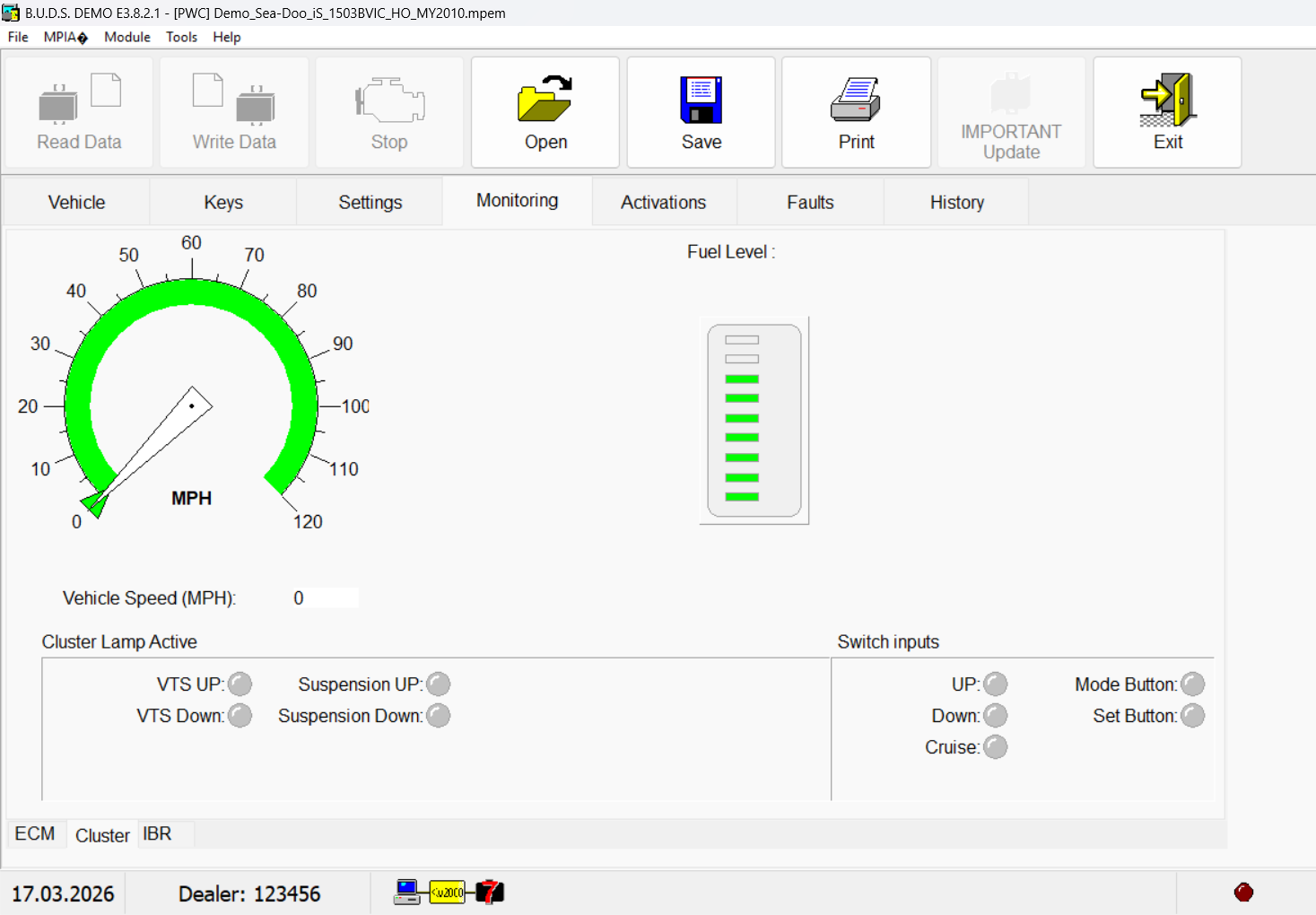Click the Suspension Down lamp indicator
The image size is (1316, 915).
438,716
